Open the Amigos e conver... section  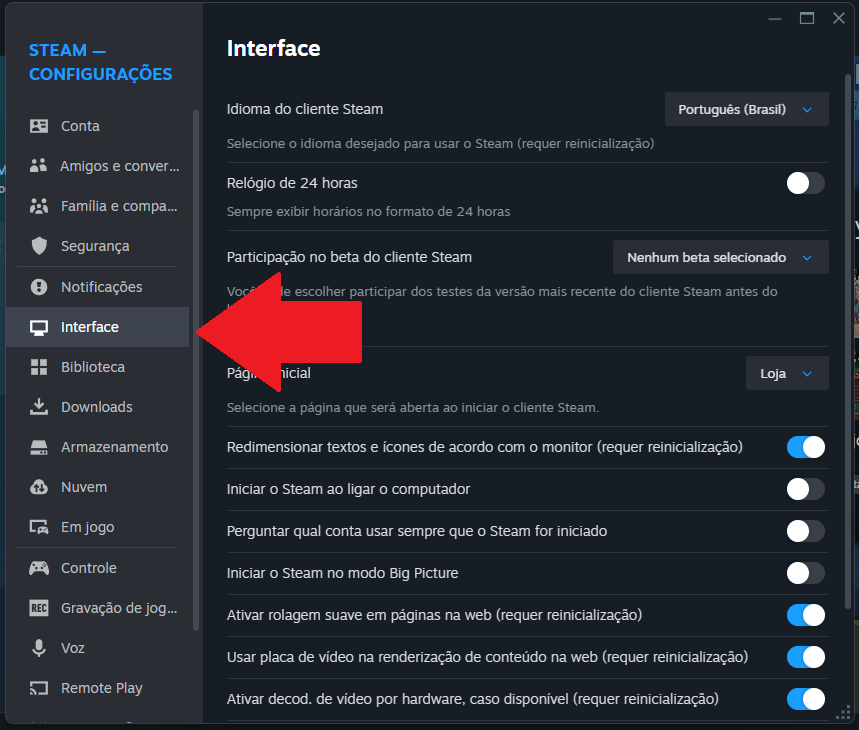(x=119, y=166)
